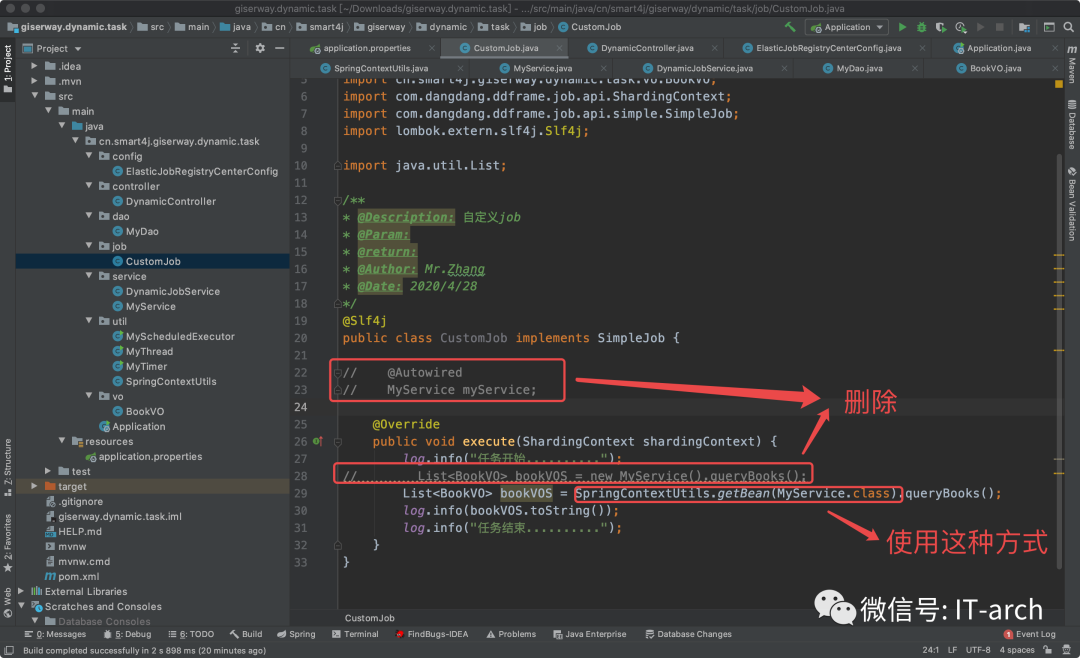The image size is (1080, 658).
Task: Click the UTF-8 encoding in status bar
Action: 978,650
